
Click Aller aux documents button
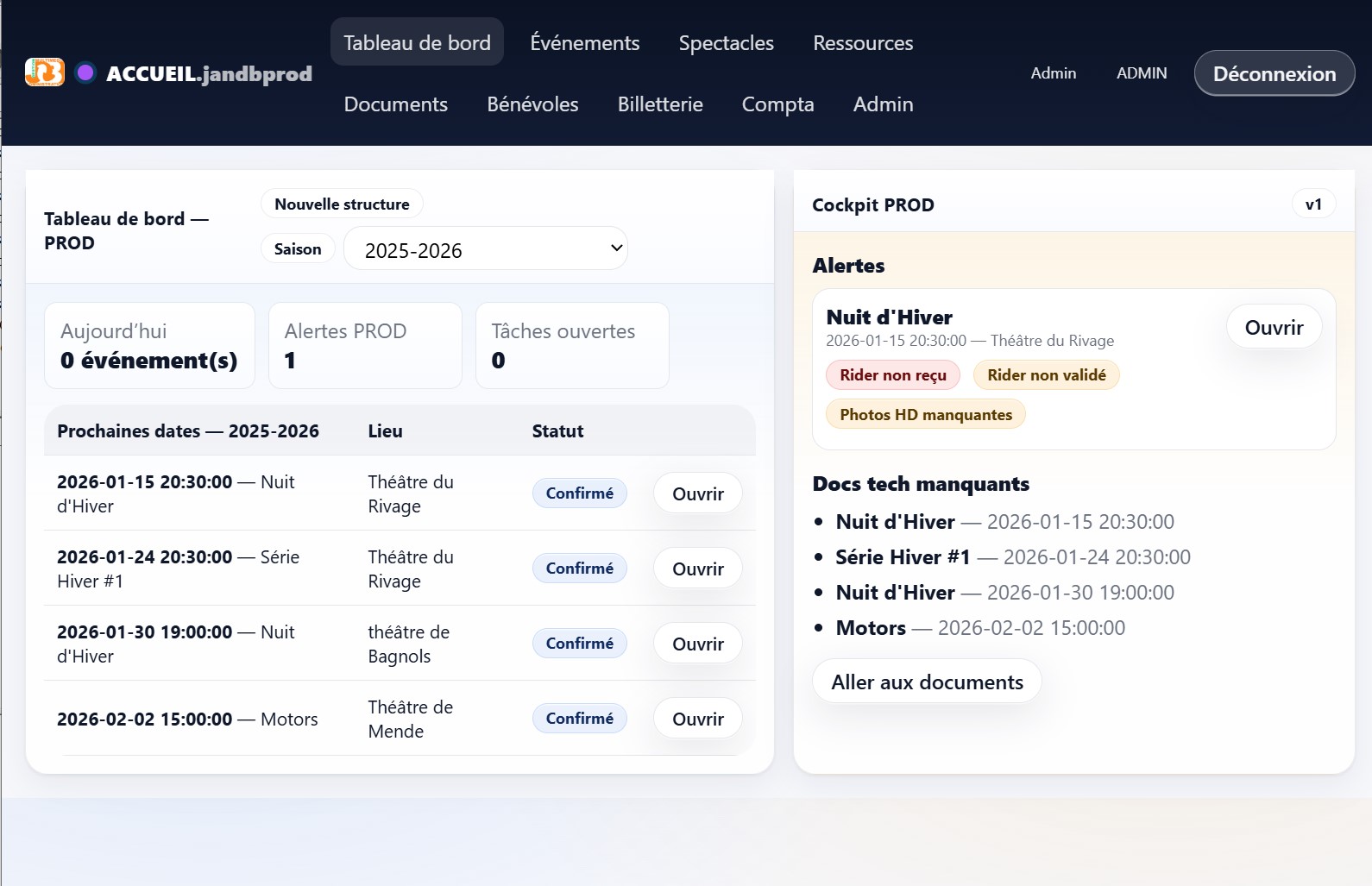(x=927, y=682)
